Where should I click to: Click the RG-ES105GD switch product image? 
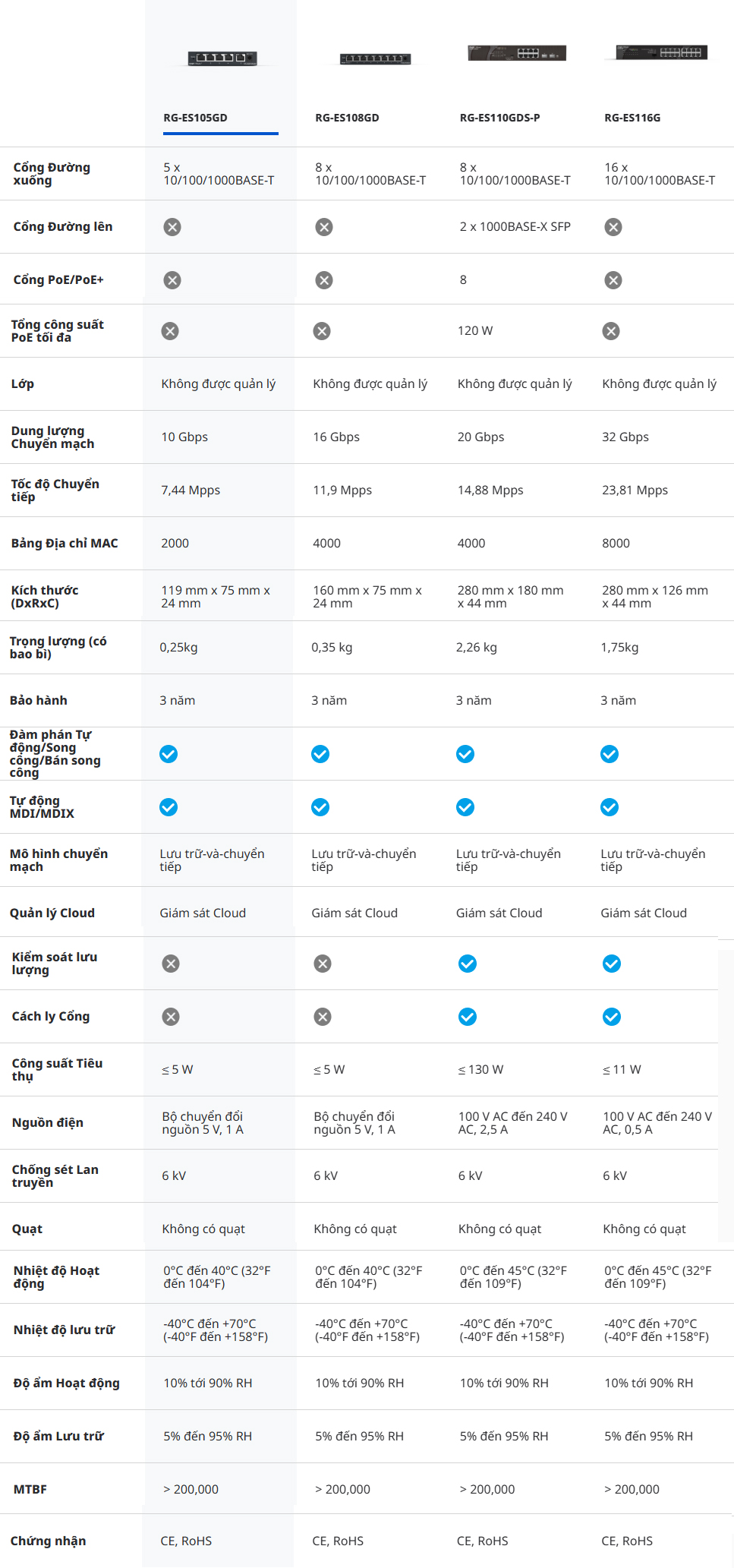pyautogui.click(x=222, y=58)
